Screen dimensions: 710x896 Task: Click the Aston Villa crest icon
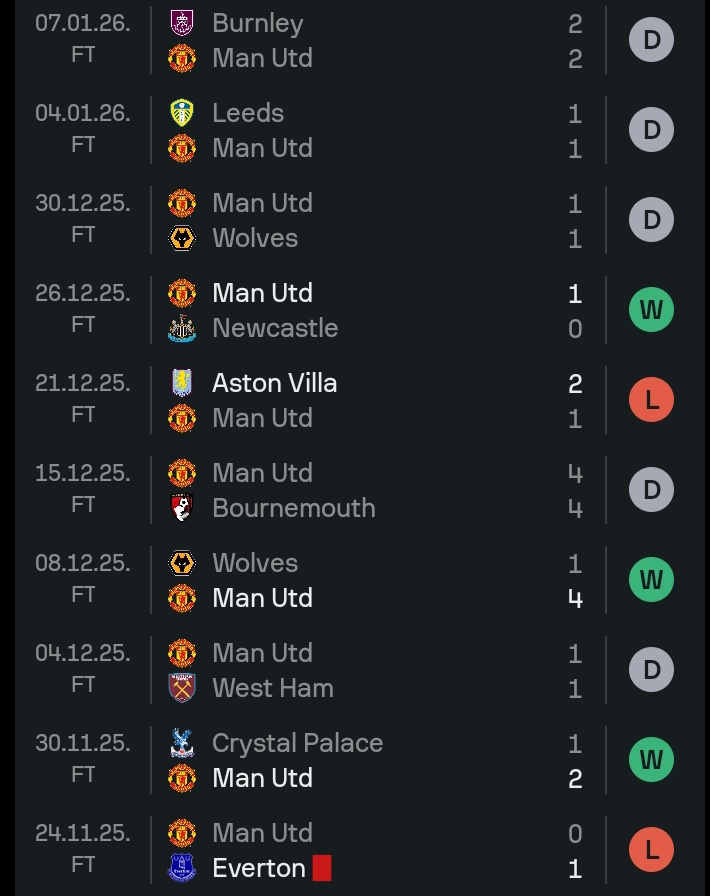click(182, 383)
